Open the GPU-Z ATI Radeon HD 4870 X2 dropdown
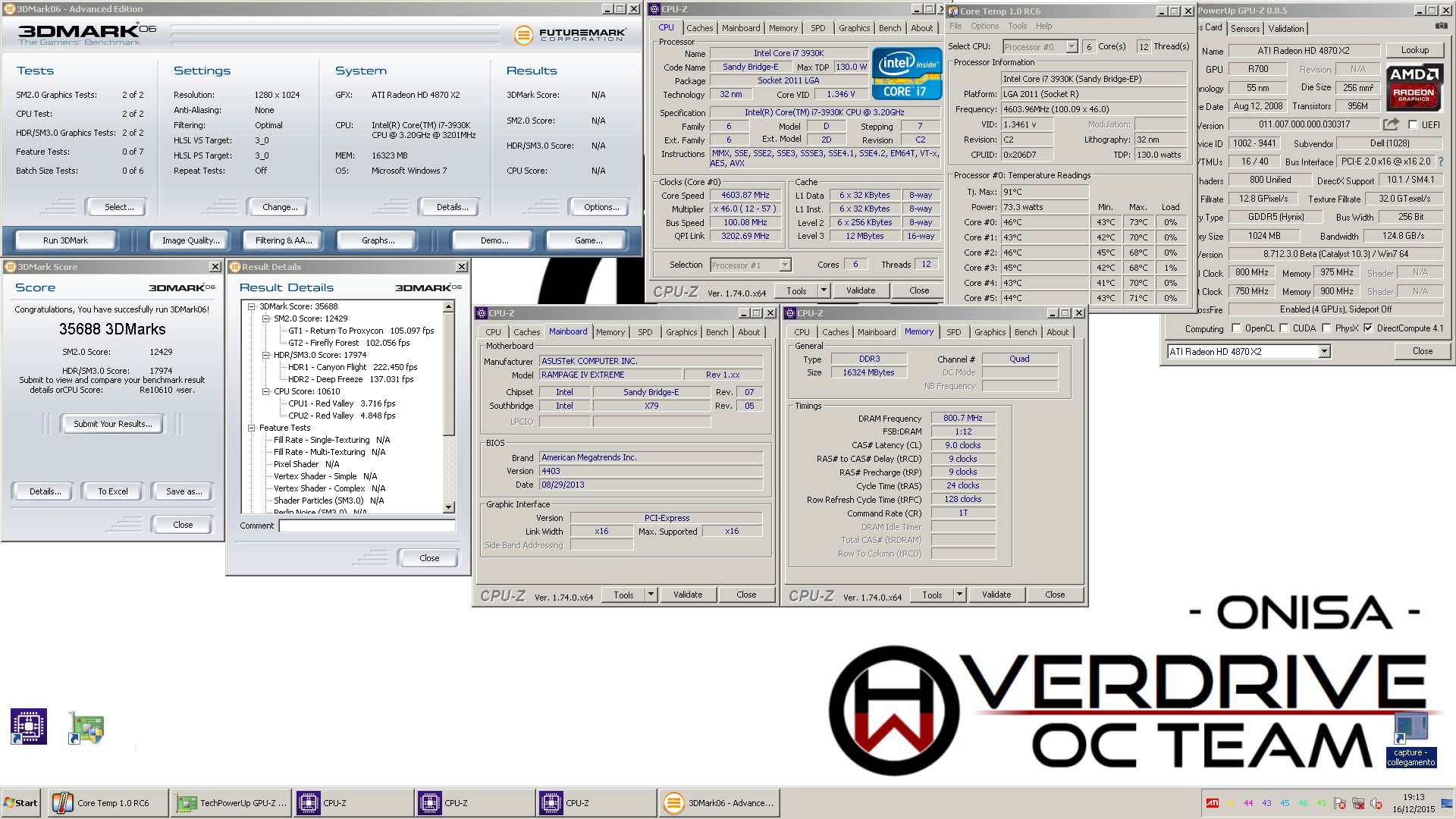Viewport: 1456px width, 819px height. 1324,352
